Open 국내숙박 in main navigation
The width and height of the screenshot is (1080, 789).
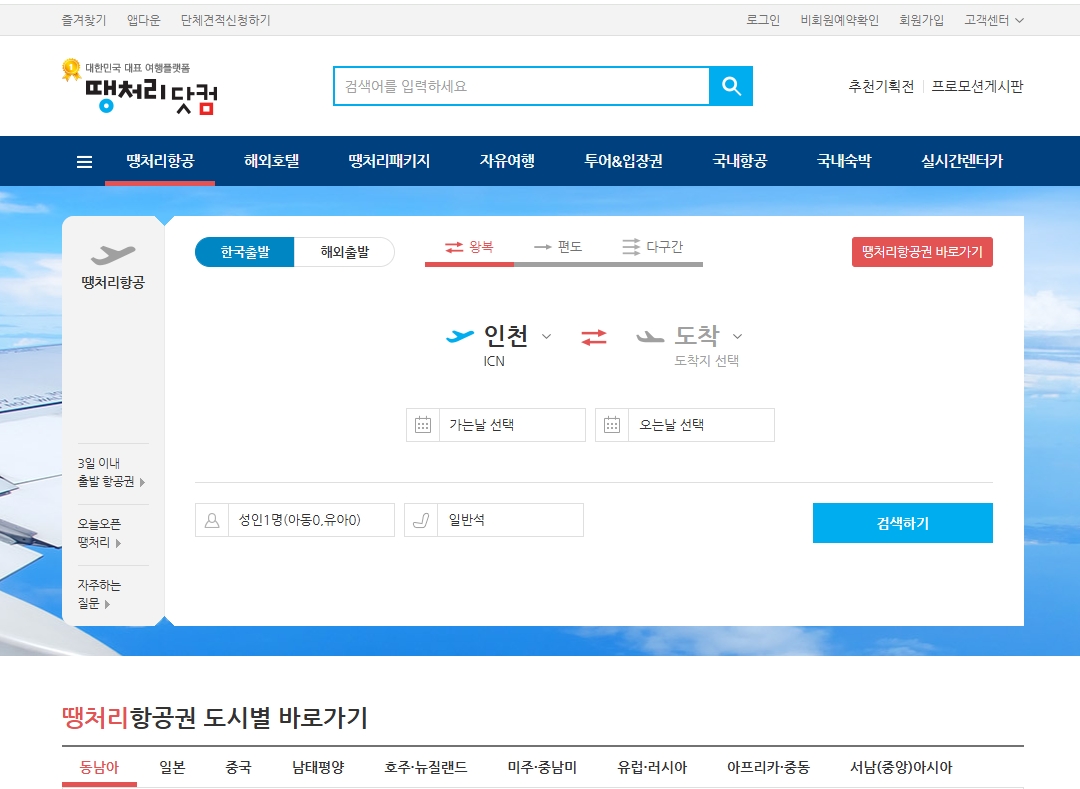pyautogui.click(x=844, y=161)
